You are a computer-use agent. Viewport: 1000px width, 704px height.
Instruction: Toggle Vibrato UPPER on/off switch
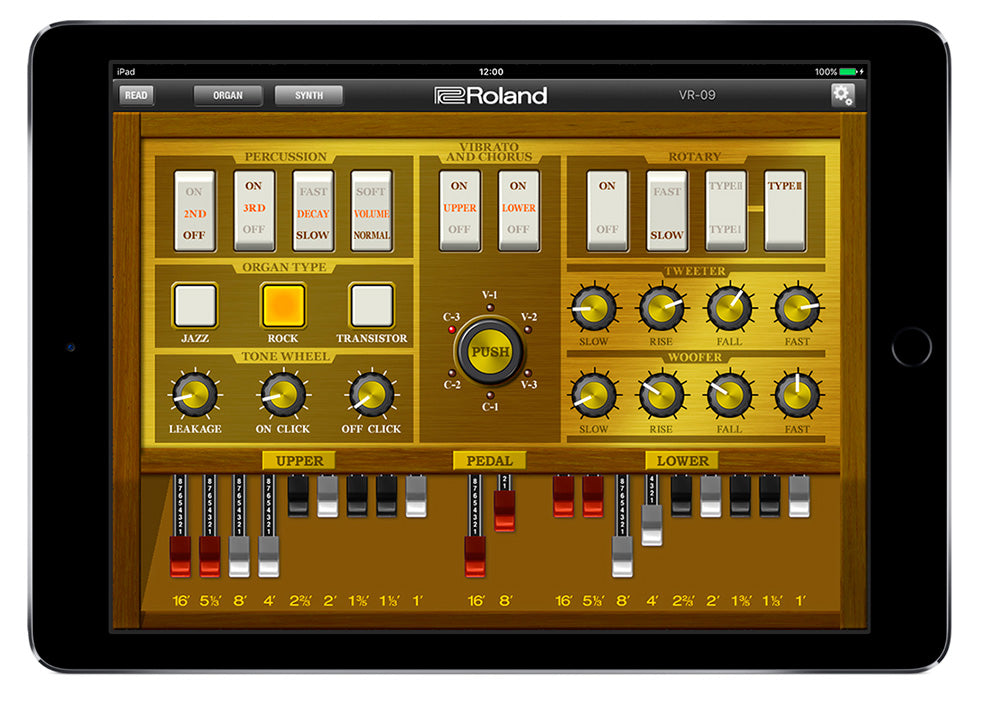[x=459, y=210]
